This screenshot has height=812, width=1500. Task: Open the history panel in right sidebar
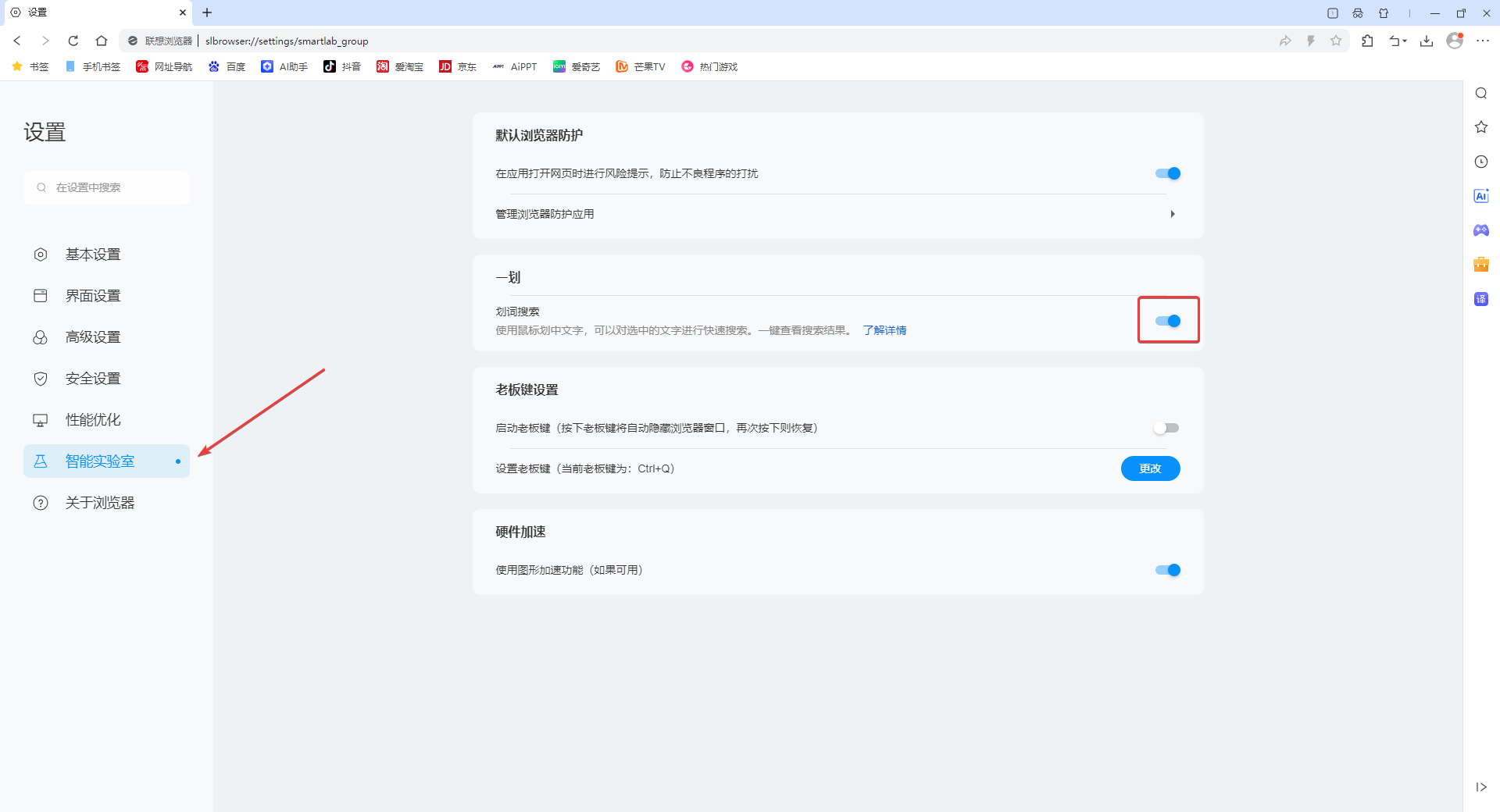coord(1481,162)
